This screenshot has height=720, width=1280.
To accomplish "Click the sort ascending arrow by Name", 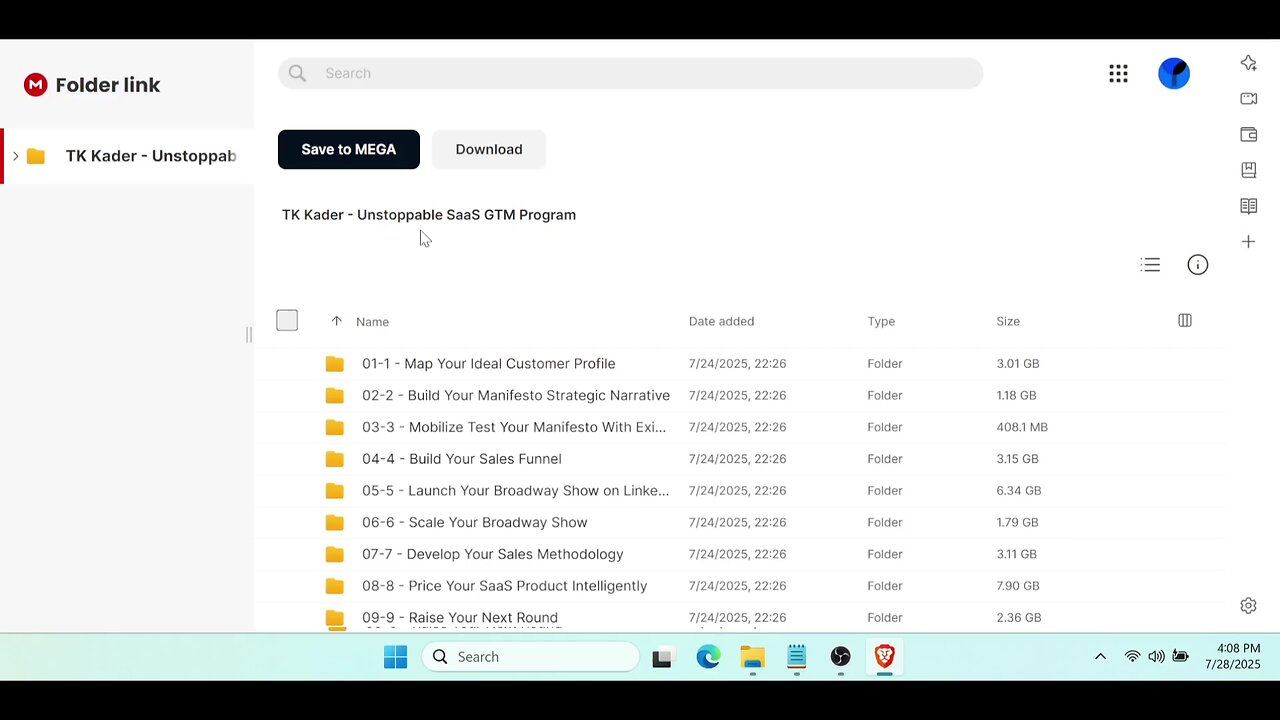I will [336, 321].
